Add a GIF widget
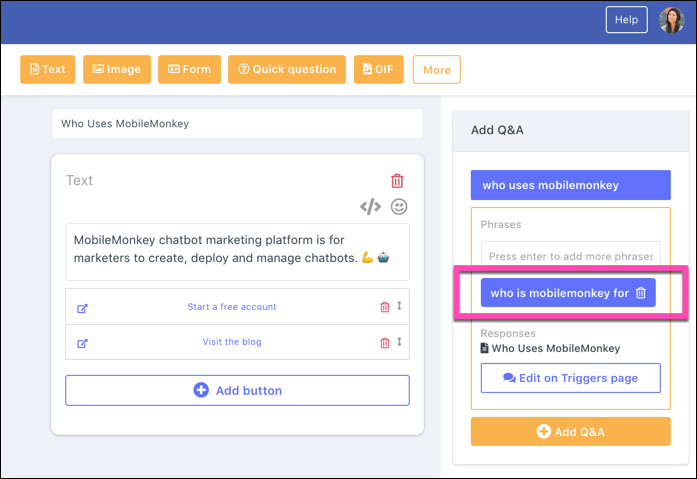This screenshot has width=697, height=479. click(379, 69)
